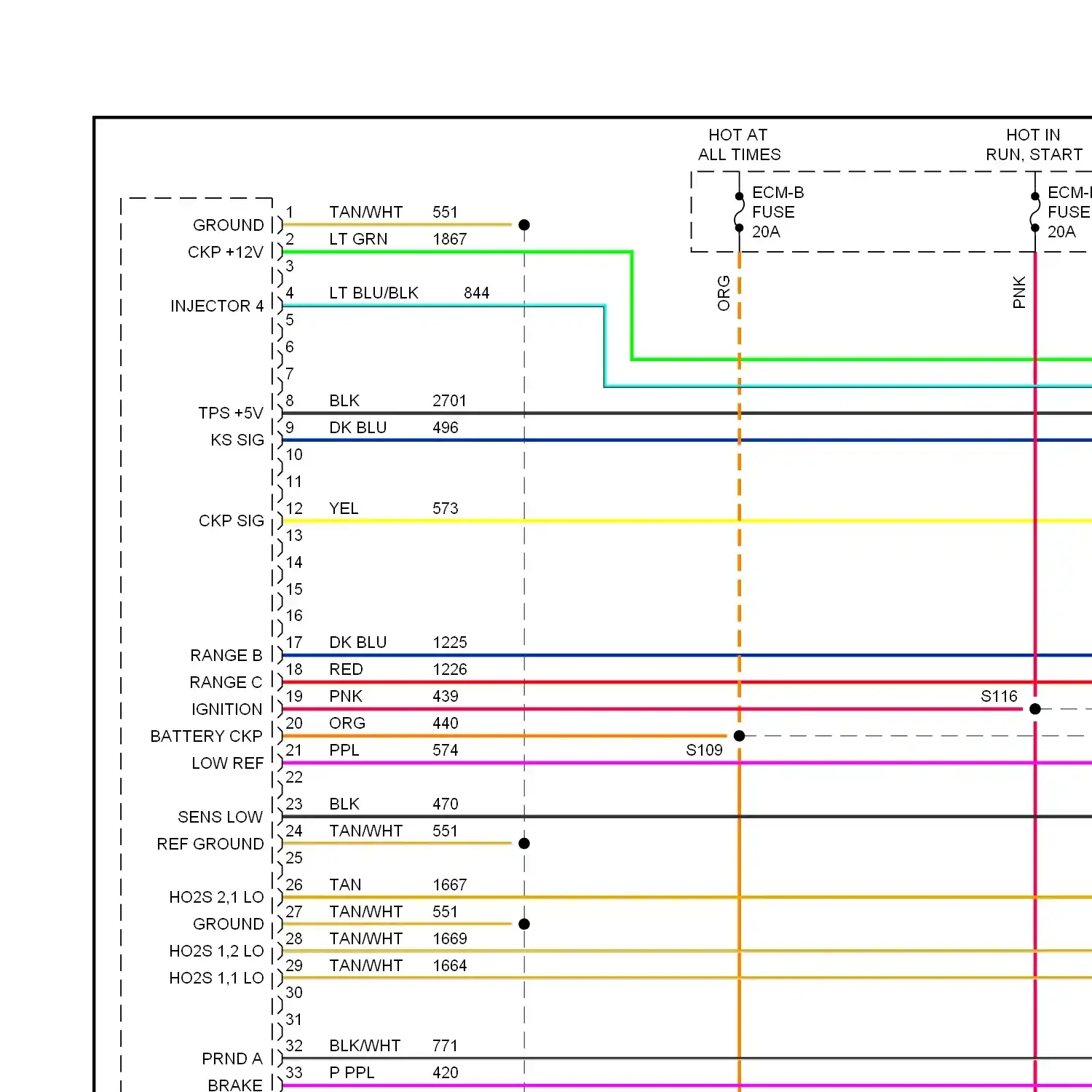Click circuit number 1226
Image resolution: width=1092 pixels, height=1092 pixels.
click(450, 669)
